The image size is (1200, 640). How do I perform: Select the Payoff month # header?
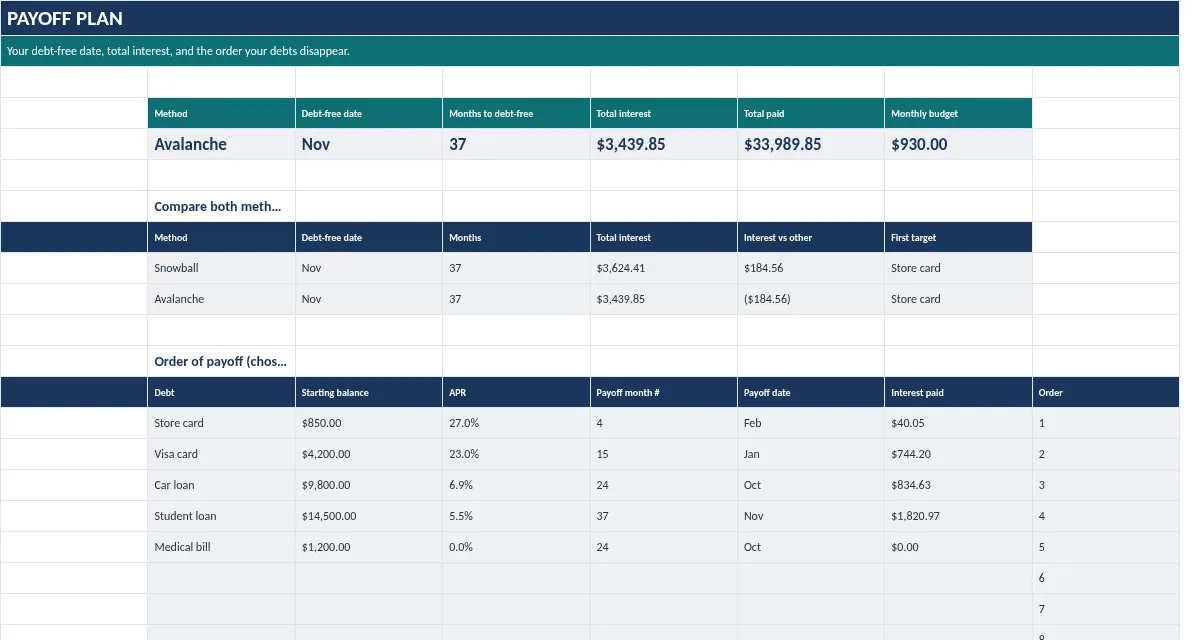pyautogui.click(x=663, y=392)
